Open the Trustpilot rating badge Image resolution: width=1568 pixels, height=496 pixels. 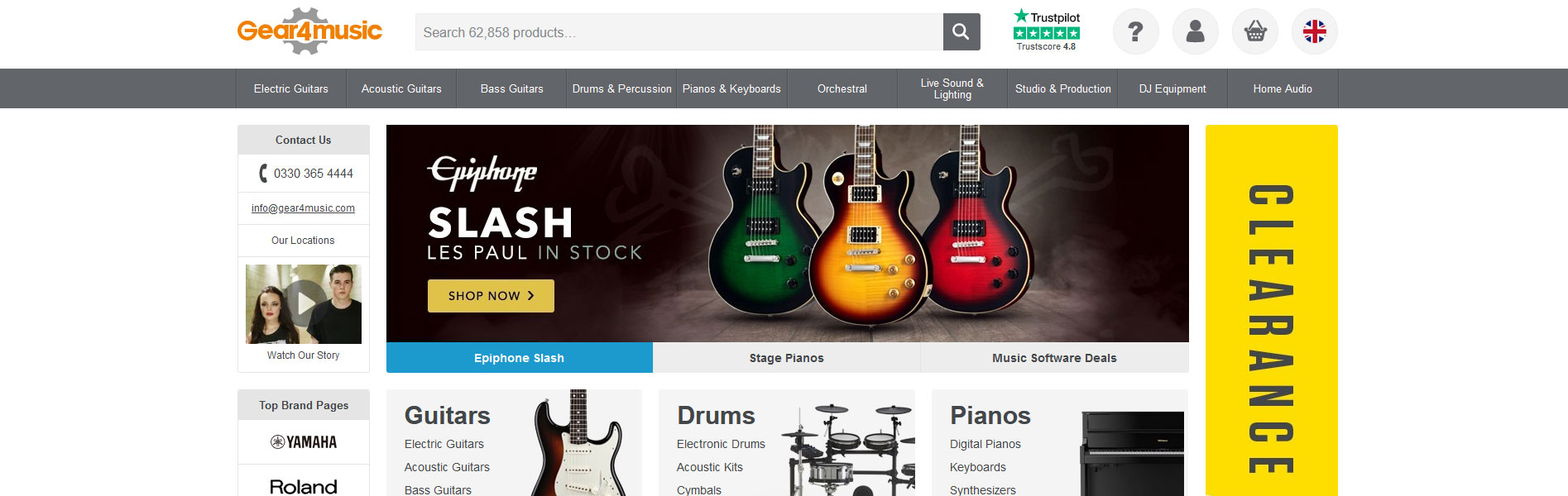pyautogui.click(x=1047, y=31)
